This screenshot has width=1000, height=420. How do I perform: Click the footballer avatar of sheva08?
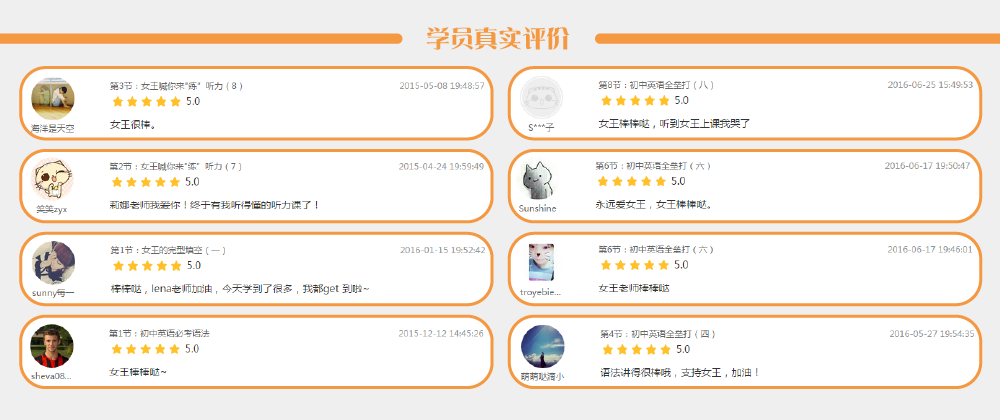click(x=52, y=346)
